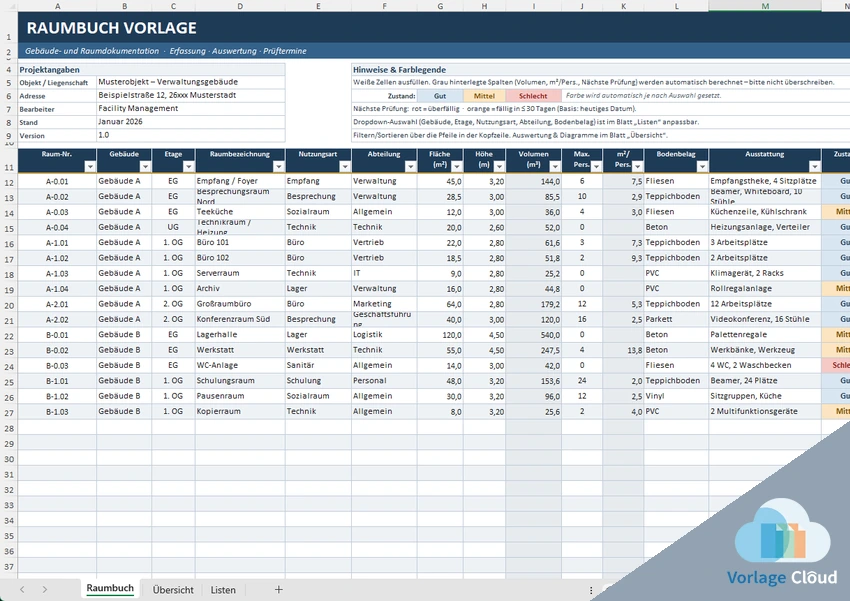The height and width of the screenshot is (601, 850).
Task: Select the 'Konferenzraum Süd' cell
Action: [240, 319]
